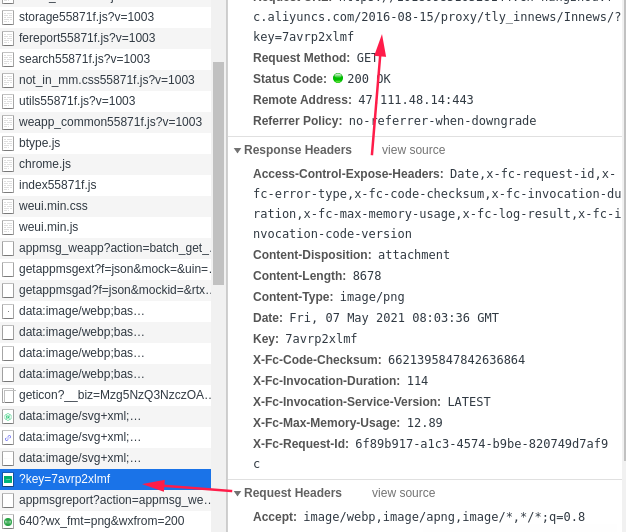The height and width of the screenshot is (532, 626).
Task: Click the green 200 OK status indicator
Action: pos(338,78)
